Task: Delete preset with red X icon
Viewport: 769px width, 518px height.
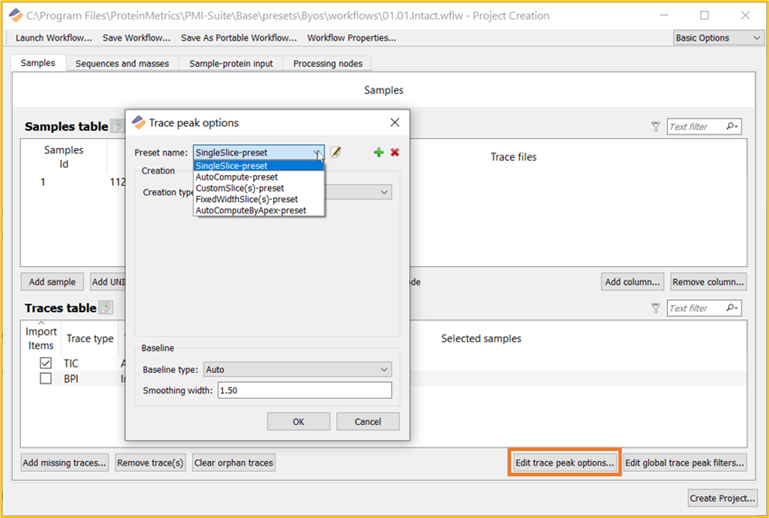Action: [x=395, y=153]
